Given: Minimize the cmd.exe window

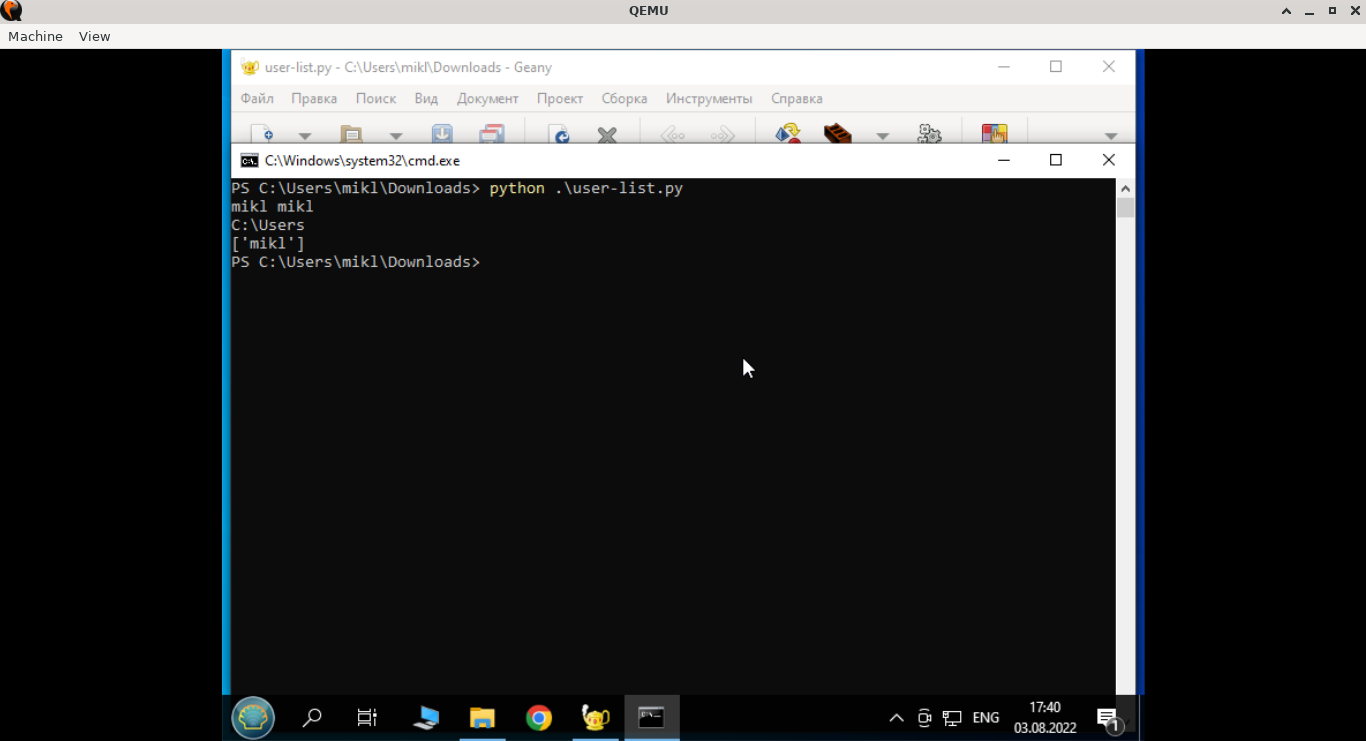Looking at the screenshot, I should click(x=1004, y=160).
